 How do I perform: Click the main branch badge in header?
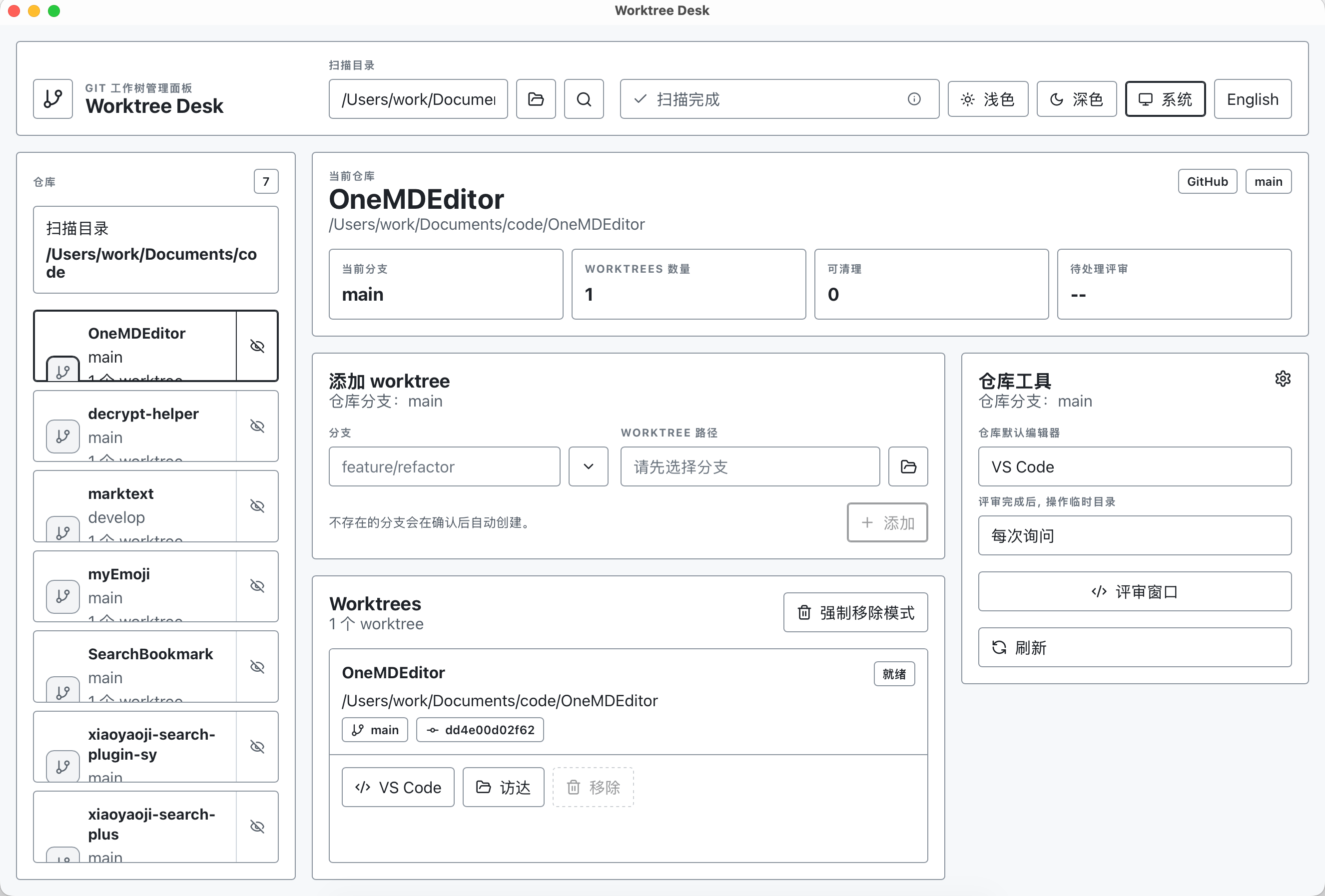pyautogui.click(x=1269, y=181)
